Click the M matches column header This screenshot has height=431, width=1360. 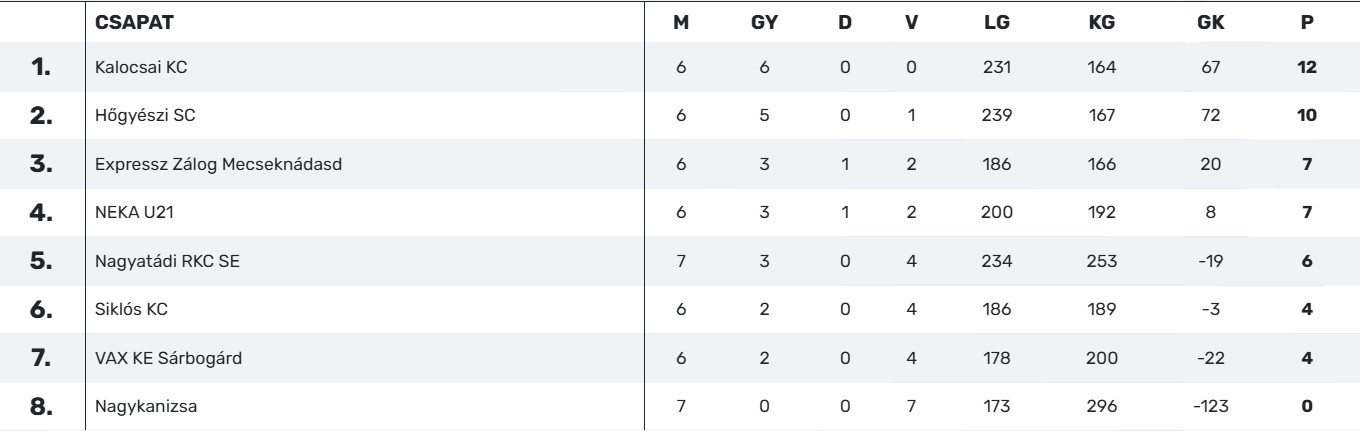[681, 21]
